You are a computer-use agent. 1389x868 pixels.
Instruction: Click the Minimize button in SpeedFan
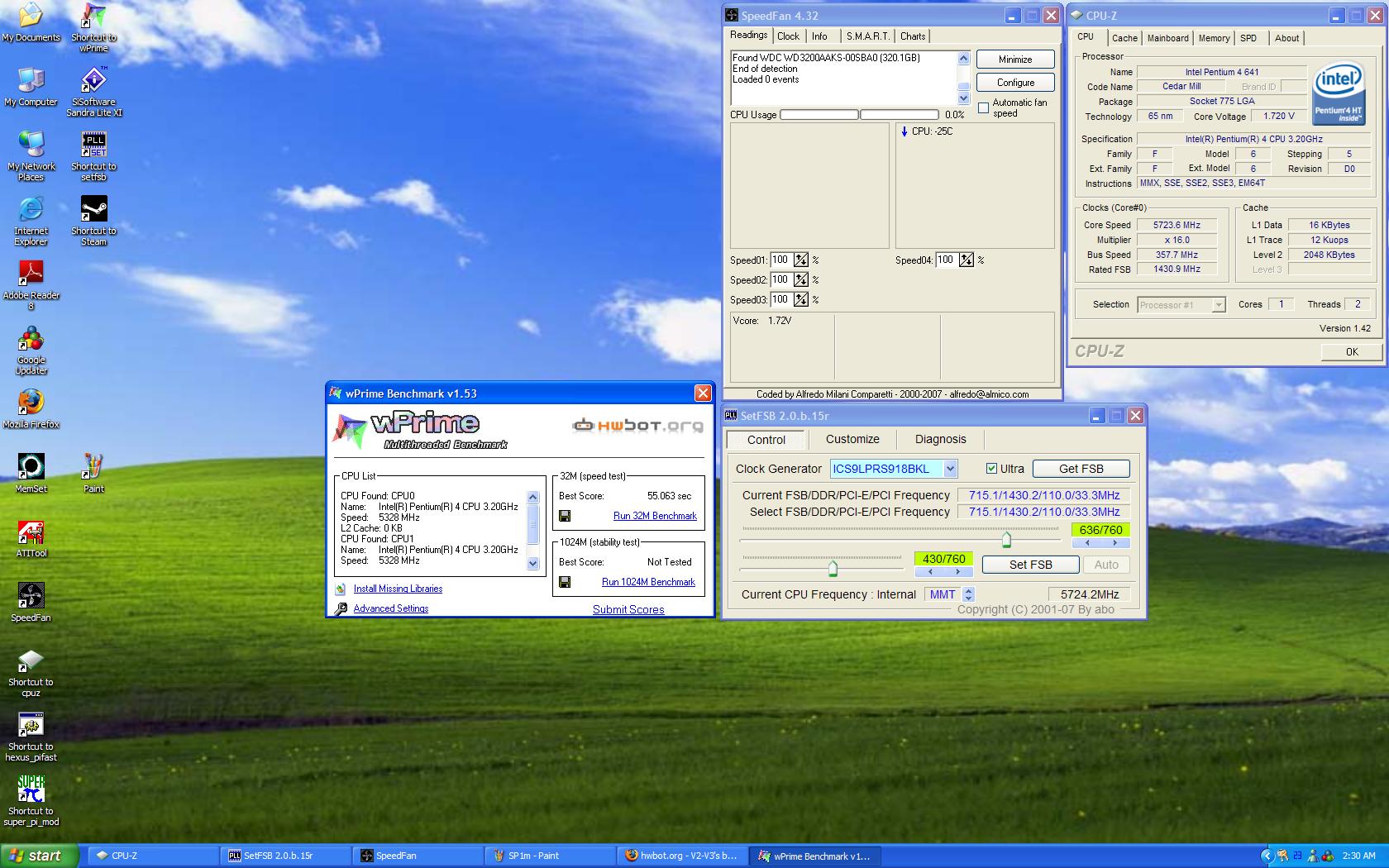coord(1015,60)
